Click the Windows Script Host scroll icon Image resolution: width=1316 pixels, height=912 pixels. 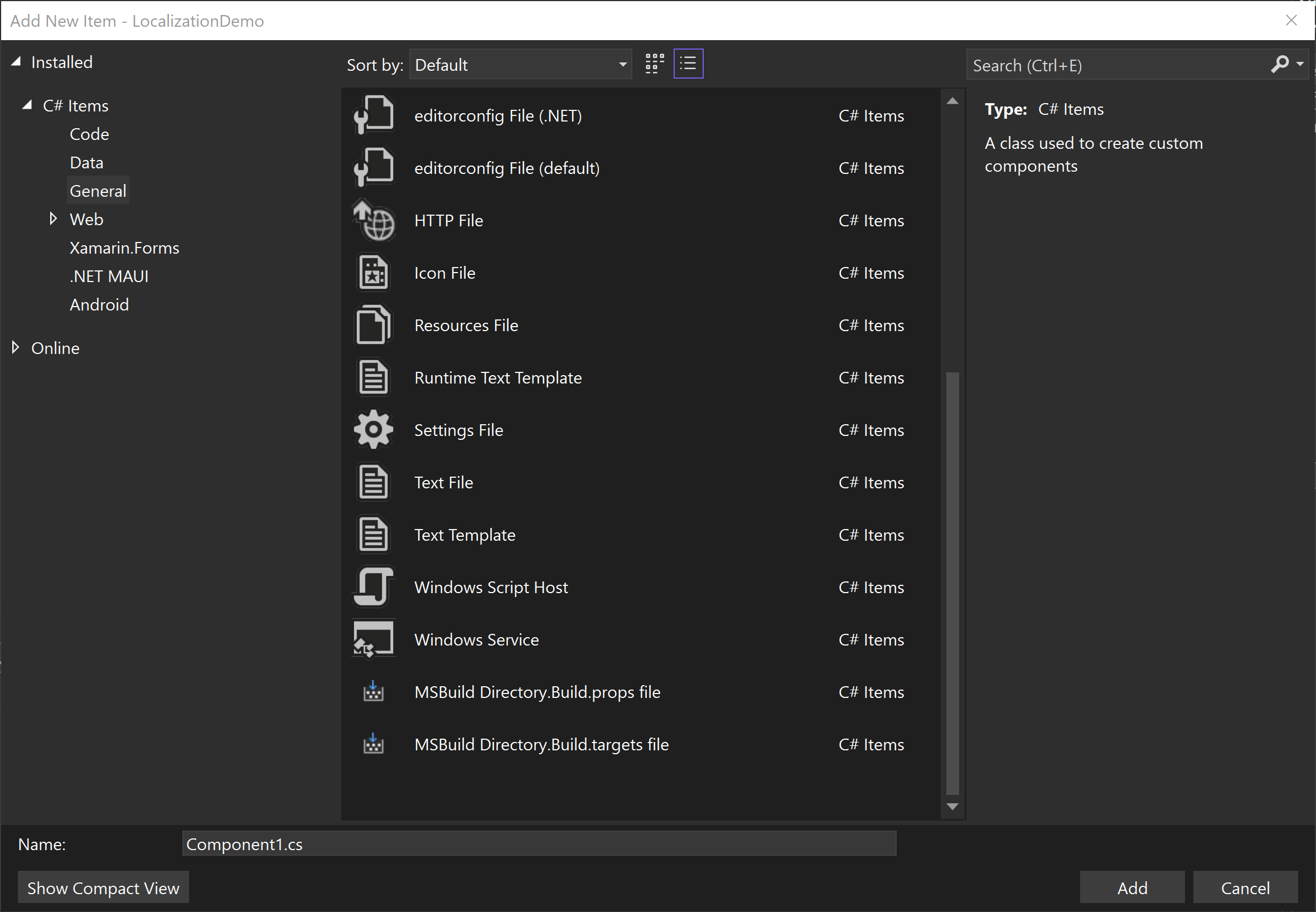point(373,586)
